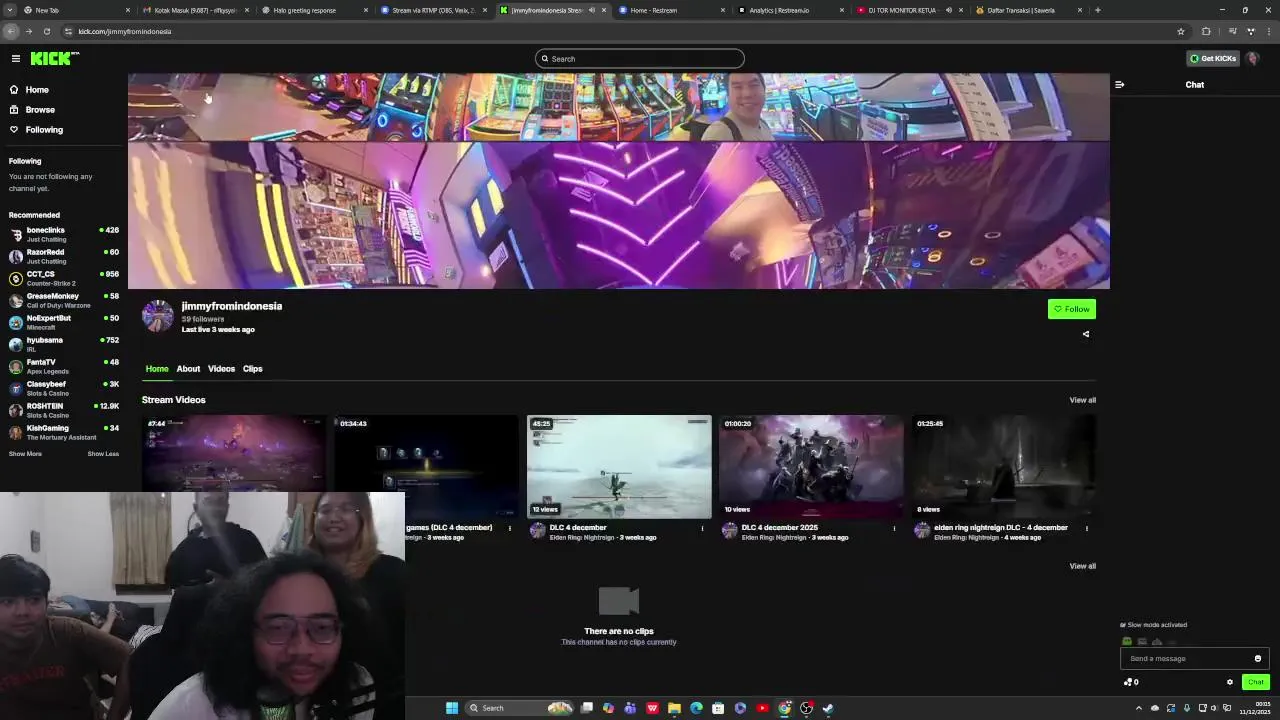Click the KICK logo

coord(54,59)
